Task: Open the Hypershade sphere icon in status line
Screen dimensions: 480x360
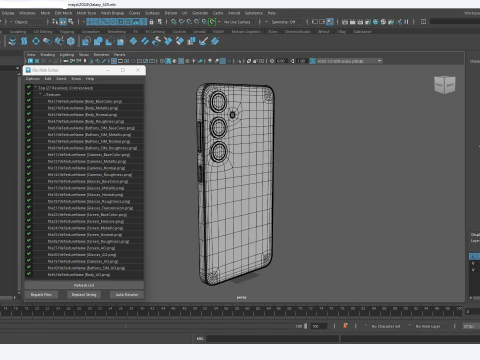Action: tap(375, 22)
